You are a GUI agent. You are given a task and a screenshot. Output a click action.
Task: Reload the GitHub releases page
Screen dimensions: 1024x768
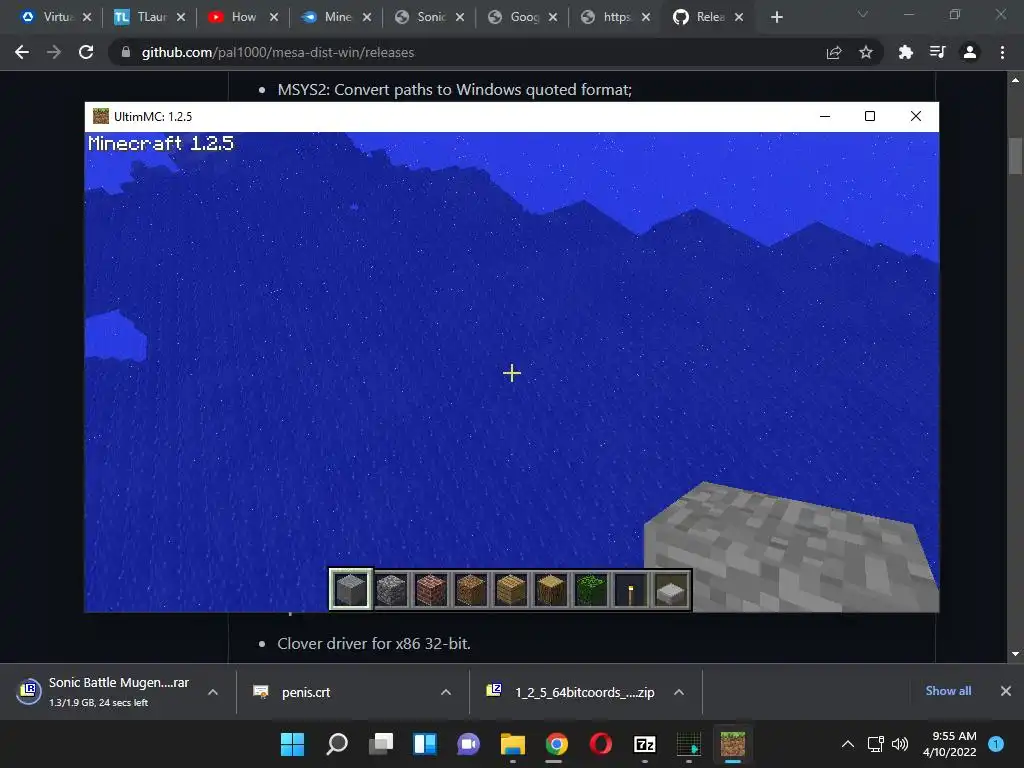click(x=86, y=52)
